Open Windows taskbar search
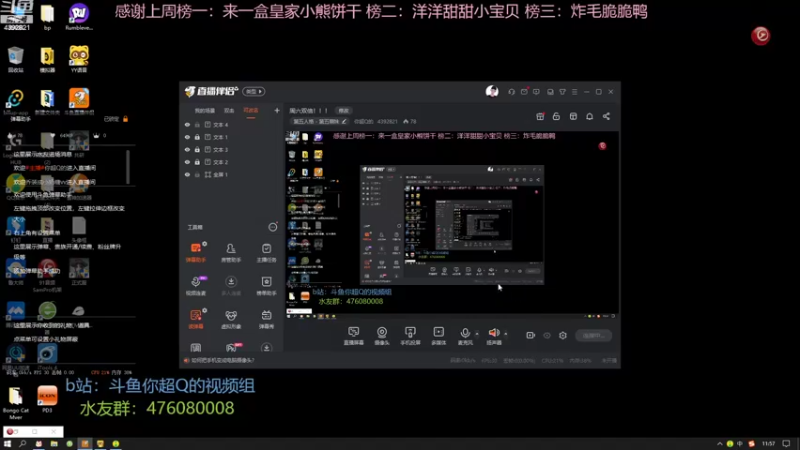This screenshot has width=800, height=450. (22, 444)
